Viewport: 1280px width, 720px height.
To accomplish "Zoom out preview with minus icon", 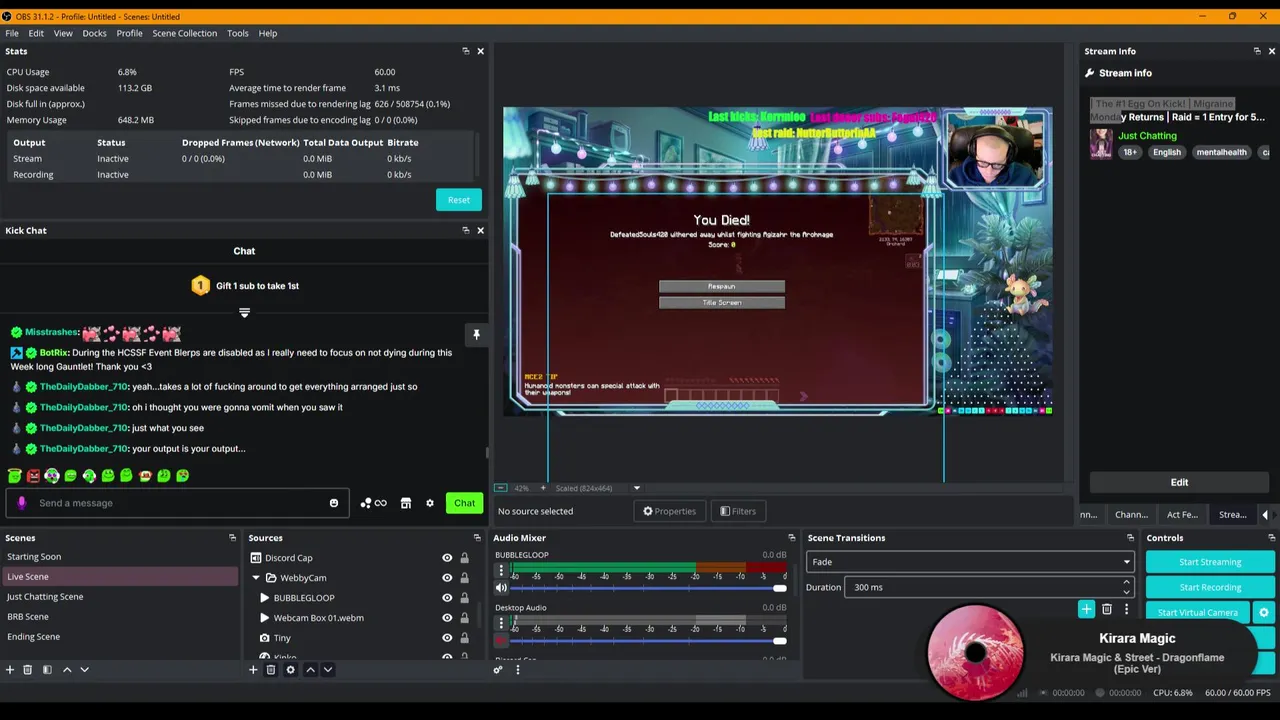I will (x=501, y=488).
